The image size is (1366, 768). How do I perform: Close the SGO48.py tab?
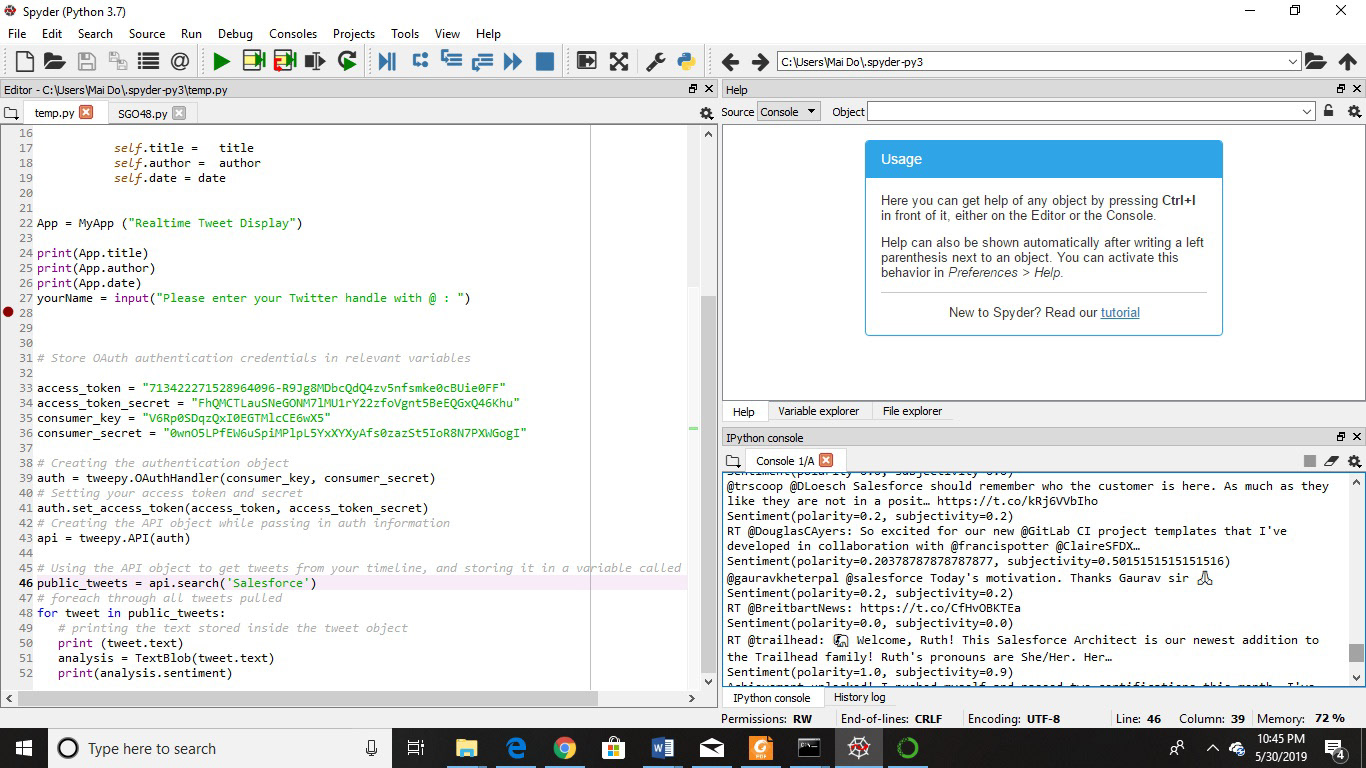178,113
